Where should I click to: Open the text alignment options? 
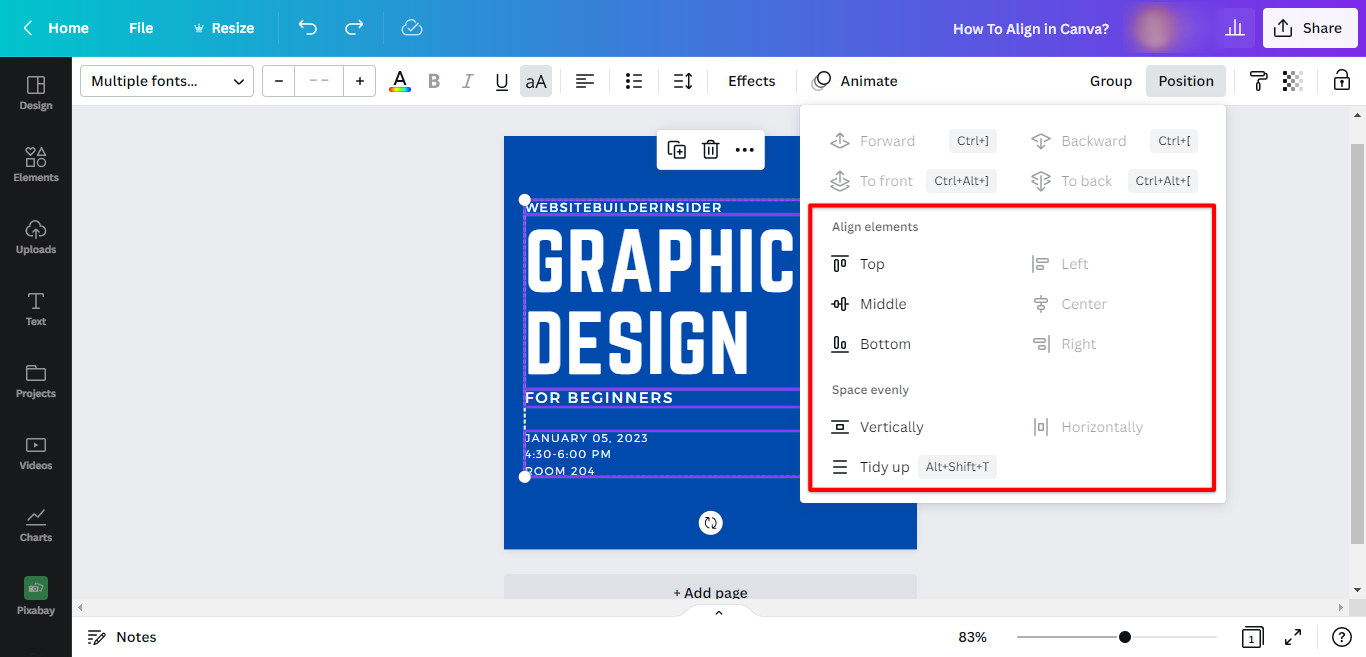[x=585, y=80]
